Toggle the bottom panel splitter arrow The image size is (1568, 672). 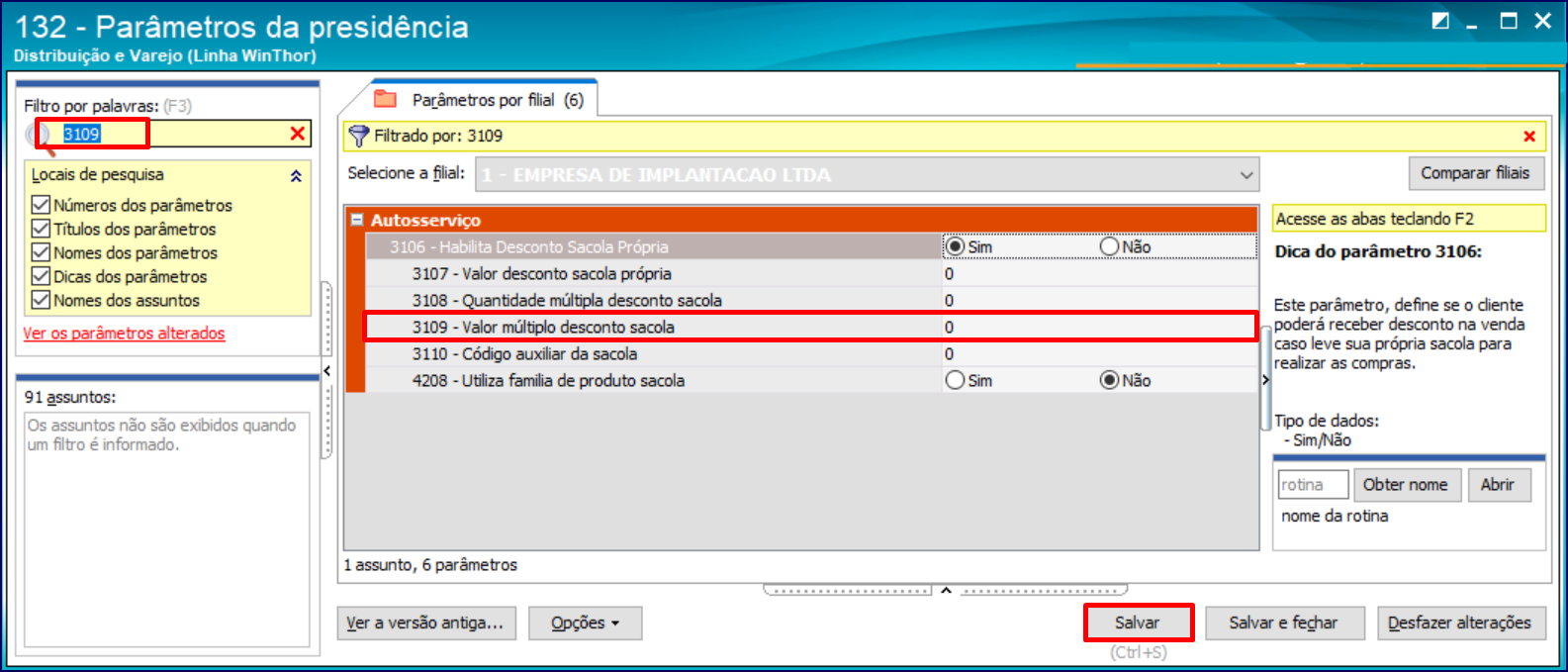pyautogui.click(x=946, y=590)
